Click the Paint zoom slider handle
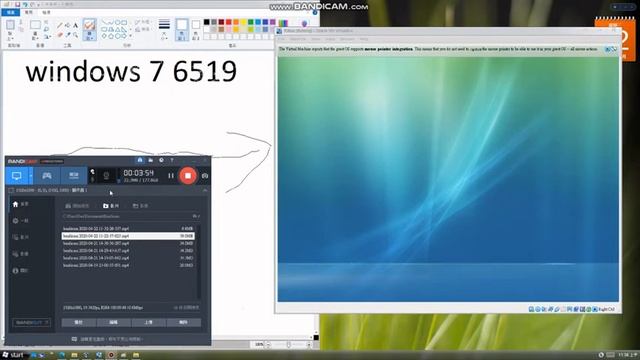 pyautogui.click(x=289, y=345)
